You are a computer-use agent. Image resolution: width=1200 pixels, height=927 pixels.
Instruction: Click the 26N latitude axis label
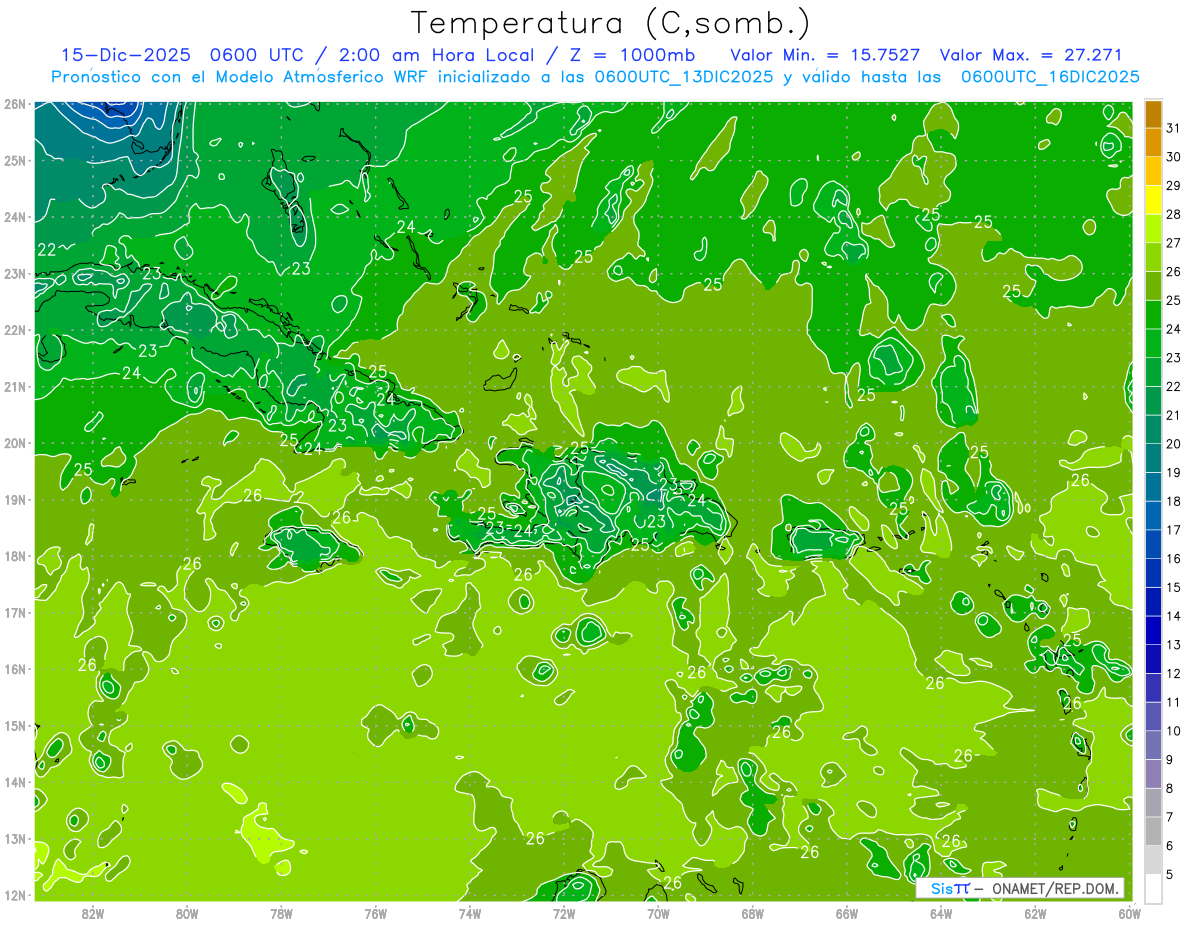click(15, 104)
